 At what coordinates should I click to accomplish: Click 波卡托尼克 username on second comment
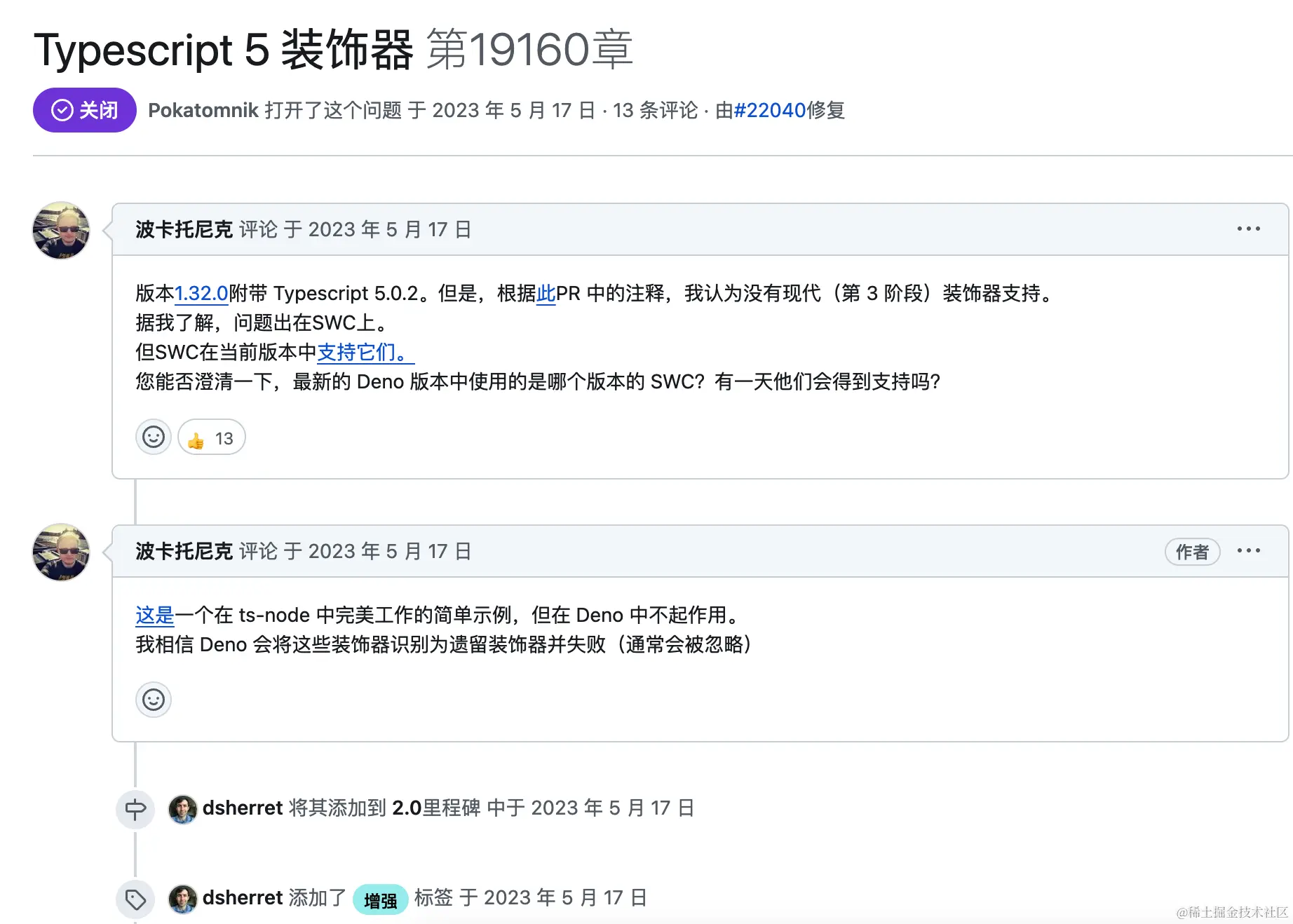pyautogui.click(x=184, y=551)
